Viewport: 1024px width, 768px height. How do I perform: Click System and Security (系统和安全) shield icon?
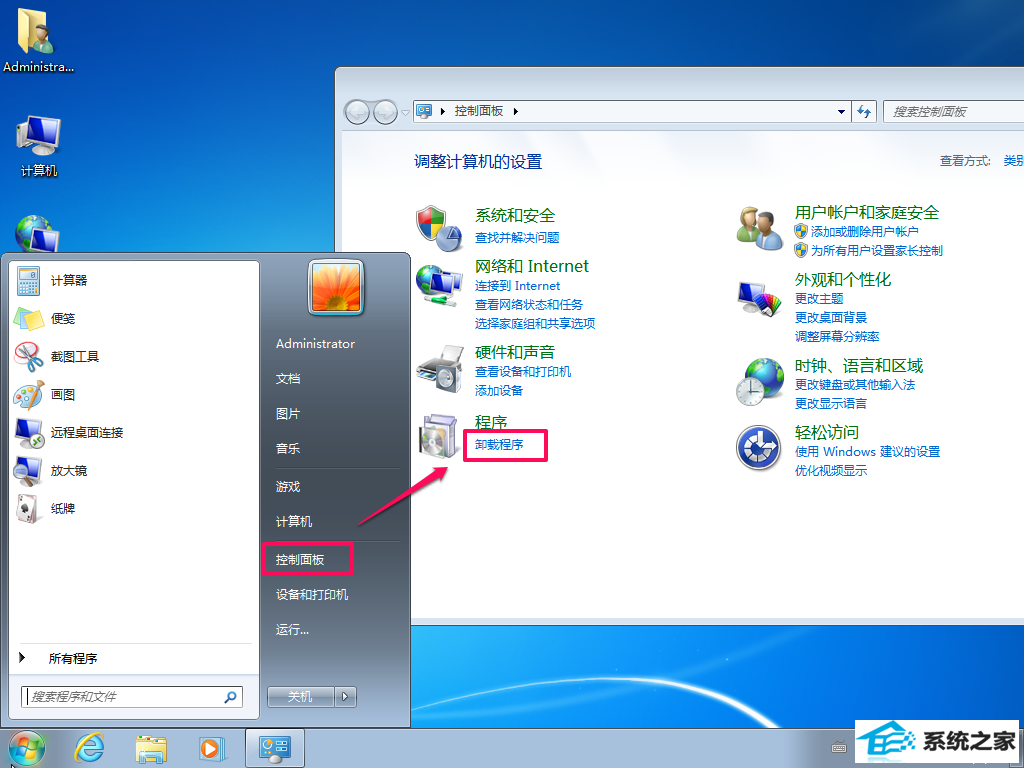pos(439,228)
